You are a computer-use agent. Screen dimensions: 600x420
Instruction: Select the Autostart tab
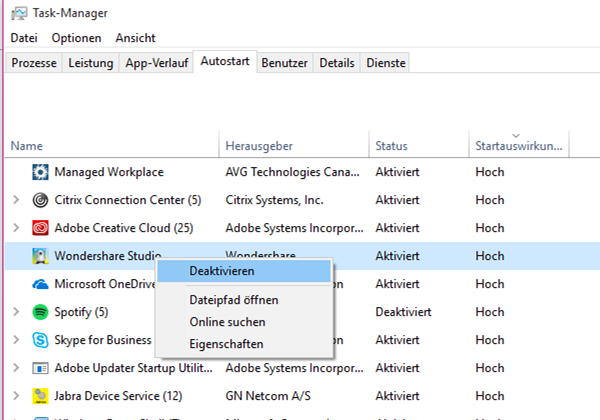[225, 61]
